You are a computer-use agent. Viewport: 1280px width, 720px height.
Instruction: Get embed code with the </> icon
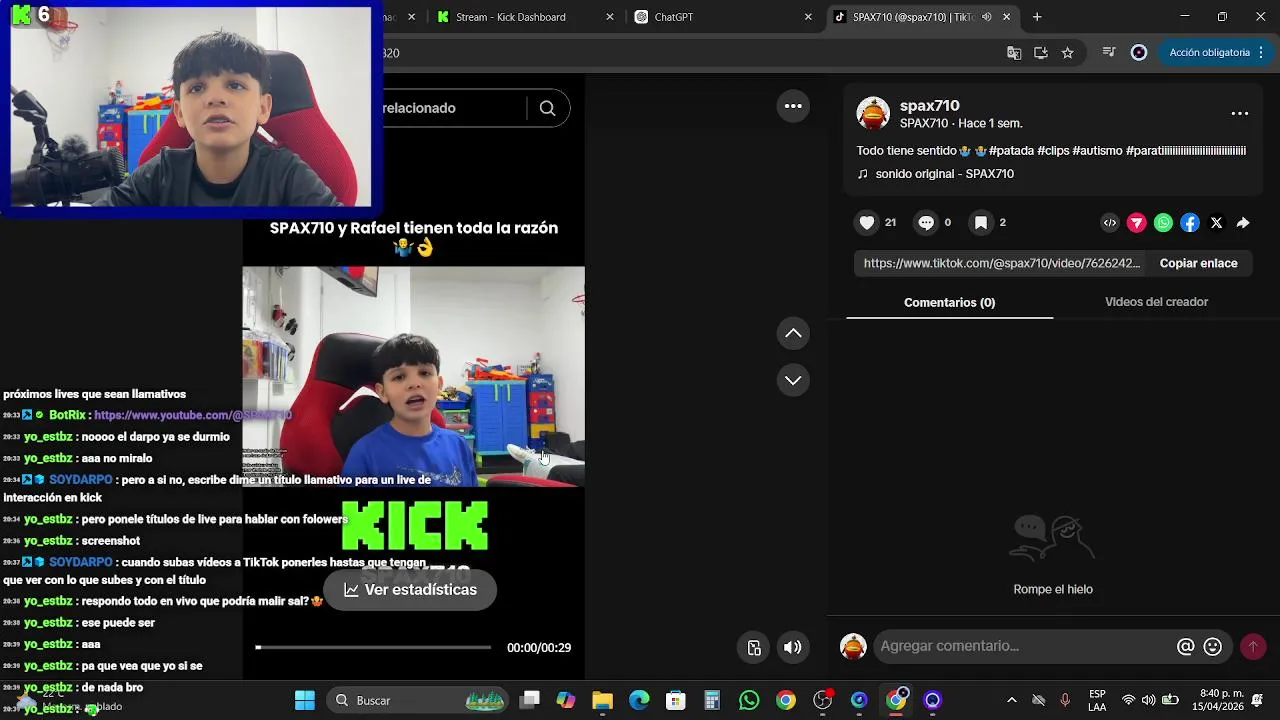(1110, 223)
